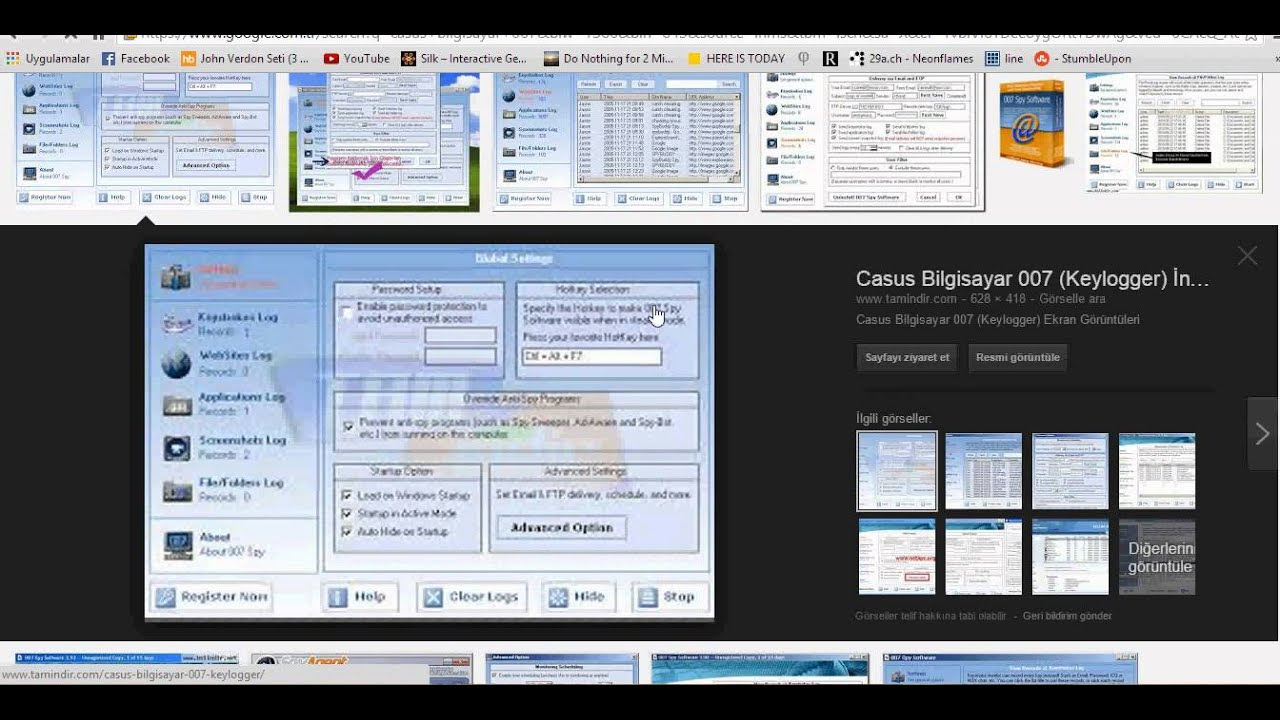Open the HERE IS TODAY bookmark

[x=736, y=59]
